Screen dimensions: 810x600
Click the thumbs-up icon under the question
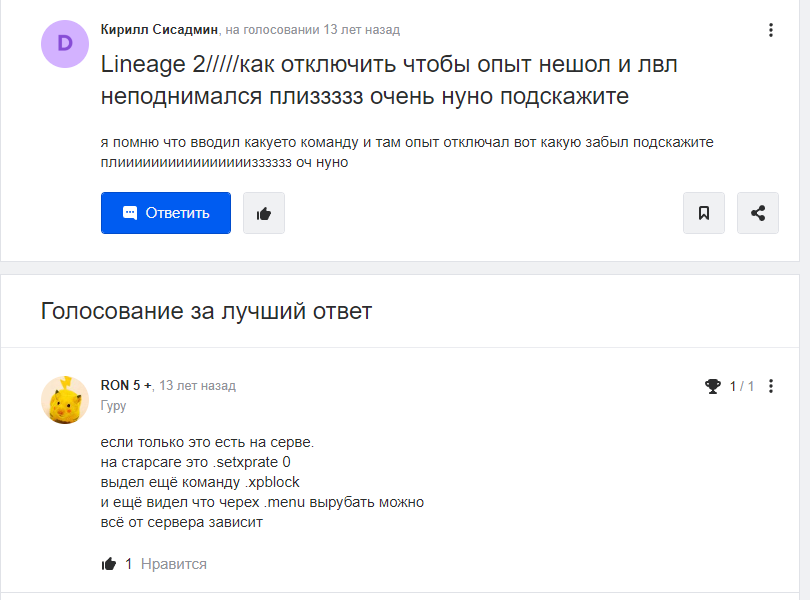pyautogui.click(x=263, y=212)
